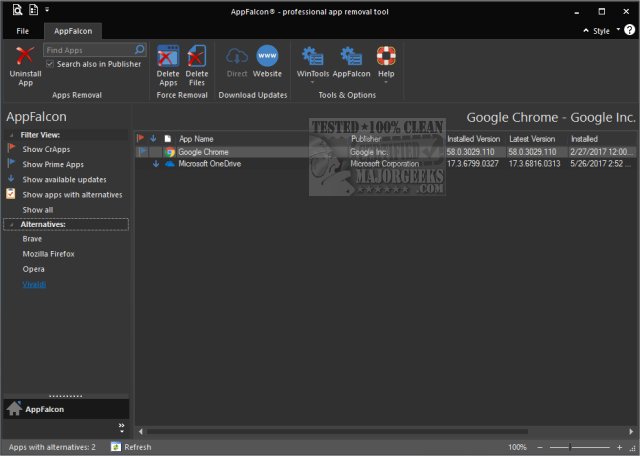Collapse the ribbon with the up arrow
This screenshot has height=456, width=640.
click(586, 30)
